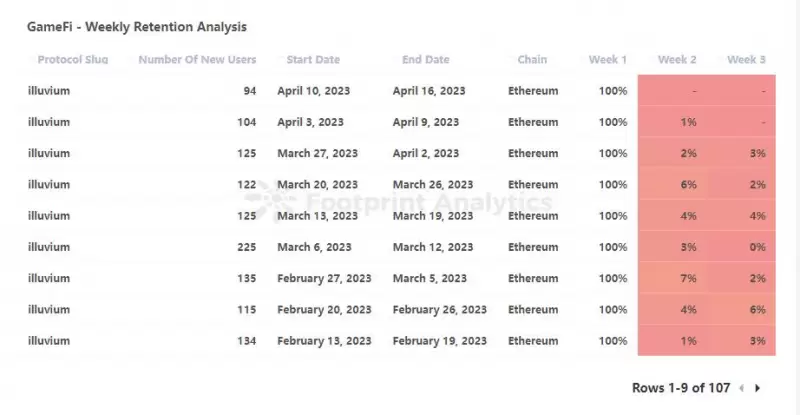Sort by Number Of New Users header
Screen dimensions: 800x415
point(197,60)
